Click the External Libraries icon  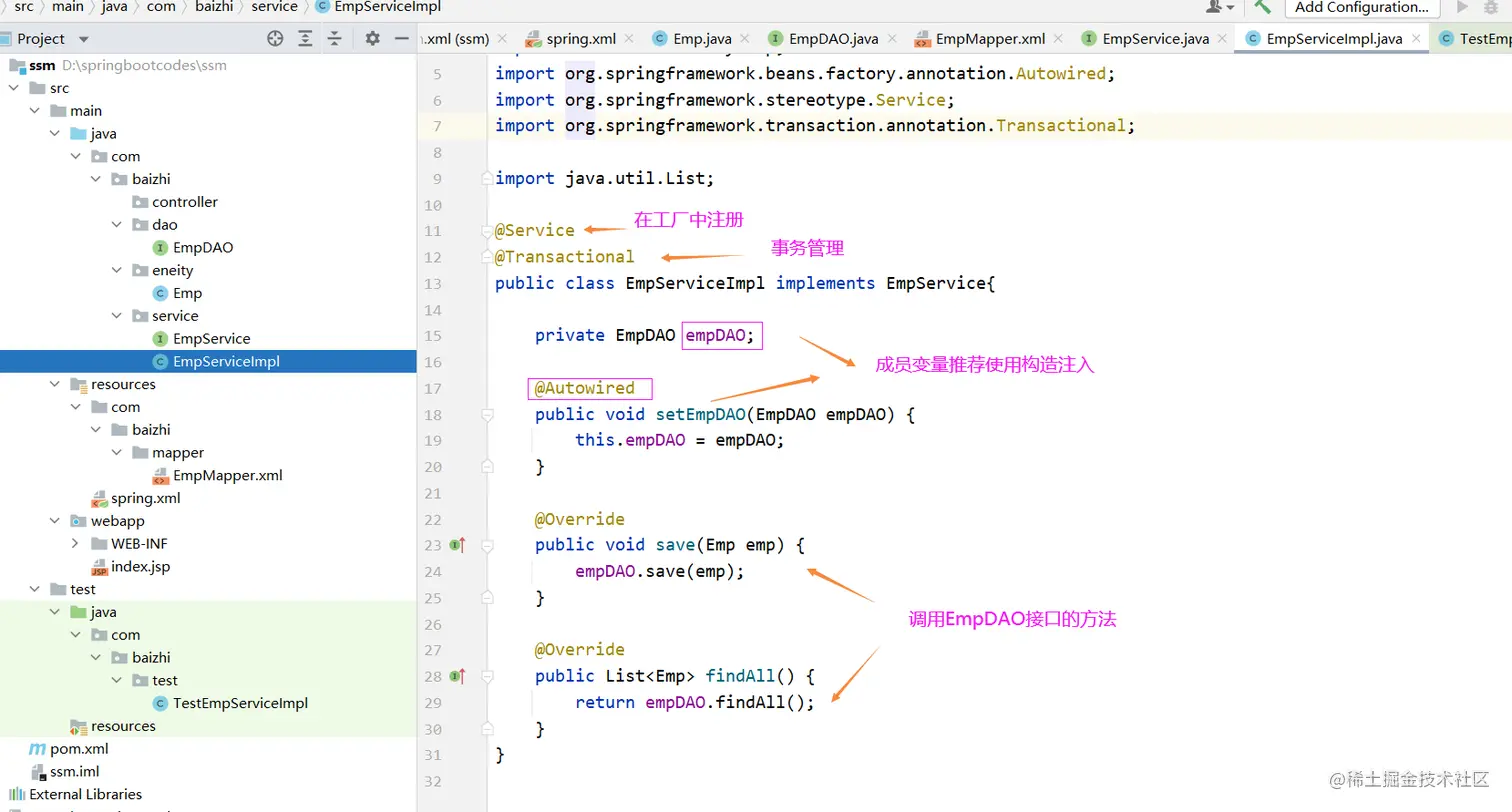[16, 795]
